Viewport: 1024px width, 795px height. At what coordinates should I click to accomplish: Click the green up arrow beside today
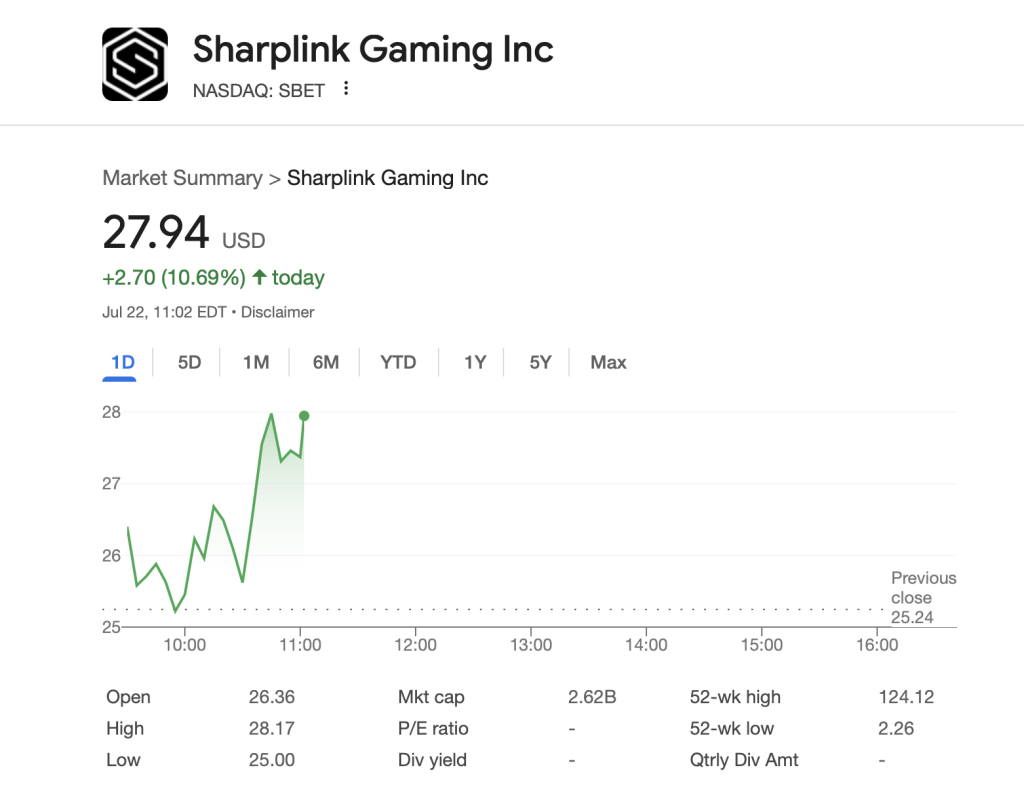(x=259, y=277)
